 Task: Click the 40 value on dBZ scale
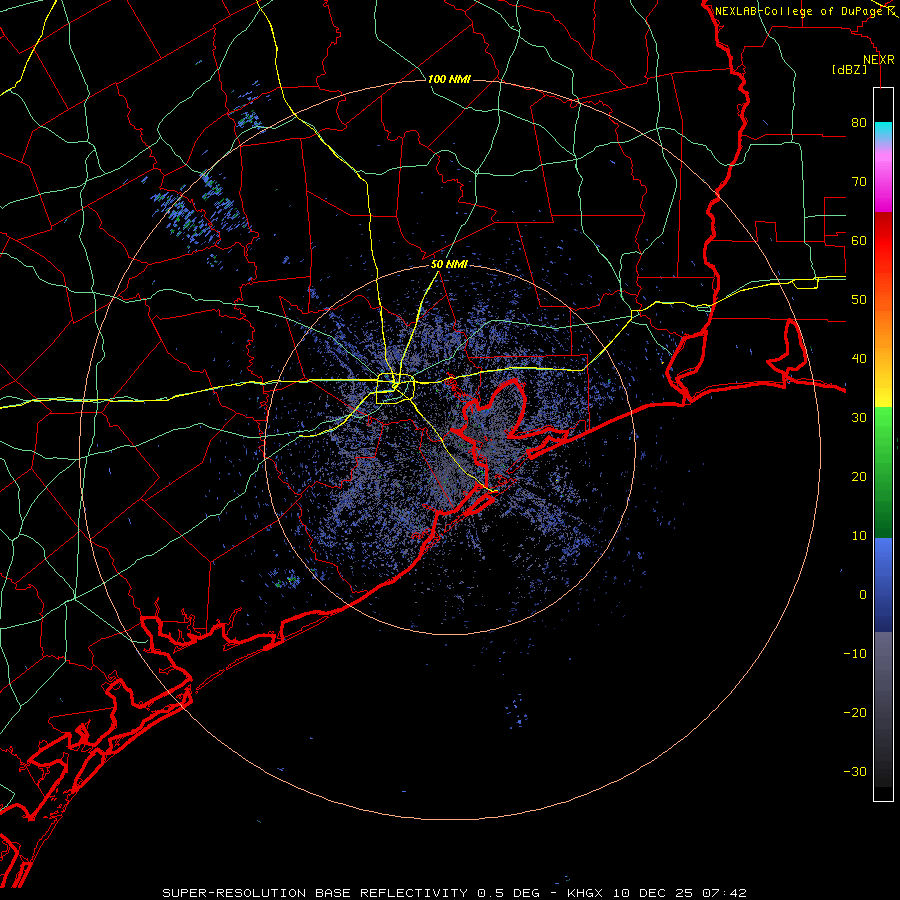click(859, 359)
